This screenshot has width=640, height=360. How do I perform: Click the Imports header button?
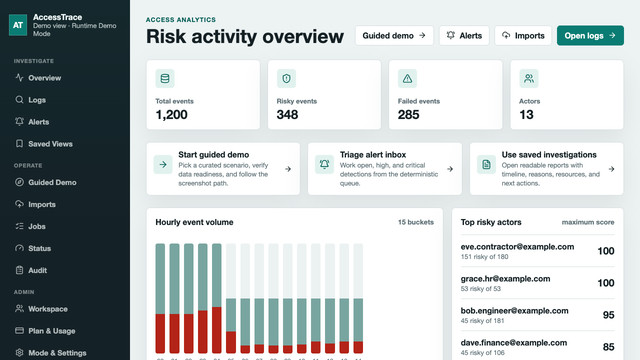(523, 36)
